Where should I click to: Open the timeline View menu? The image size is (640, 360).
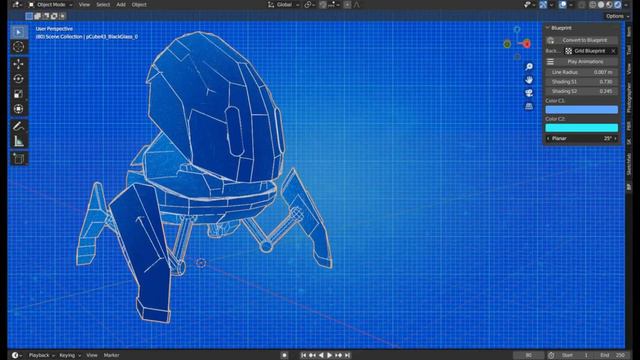(92, 355)
